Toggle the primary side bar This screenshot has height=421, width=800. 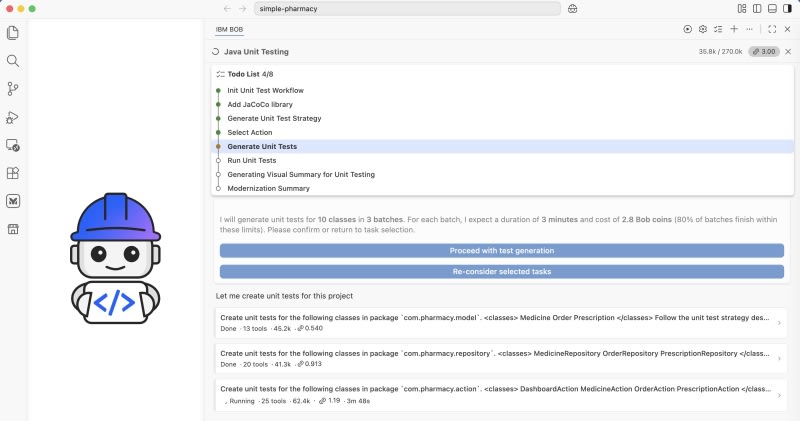[x=757, y=9]
